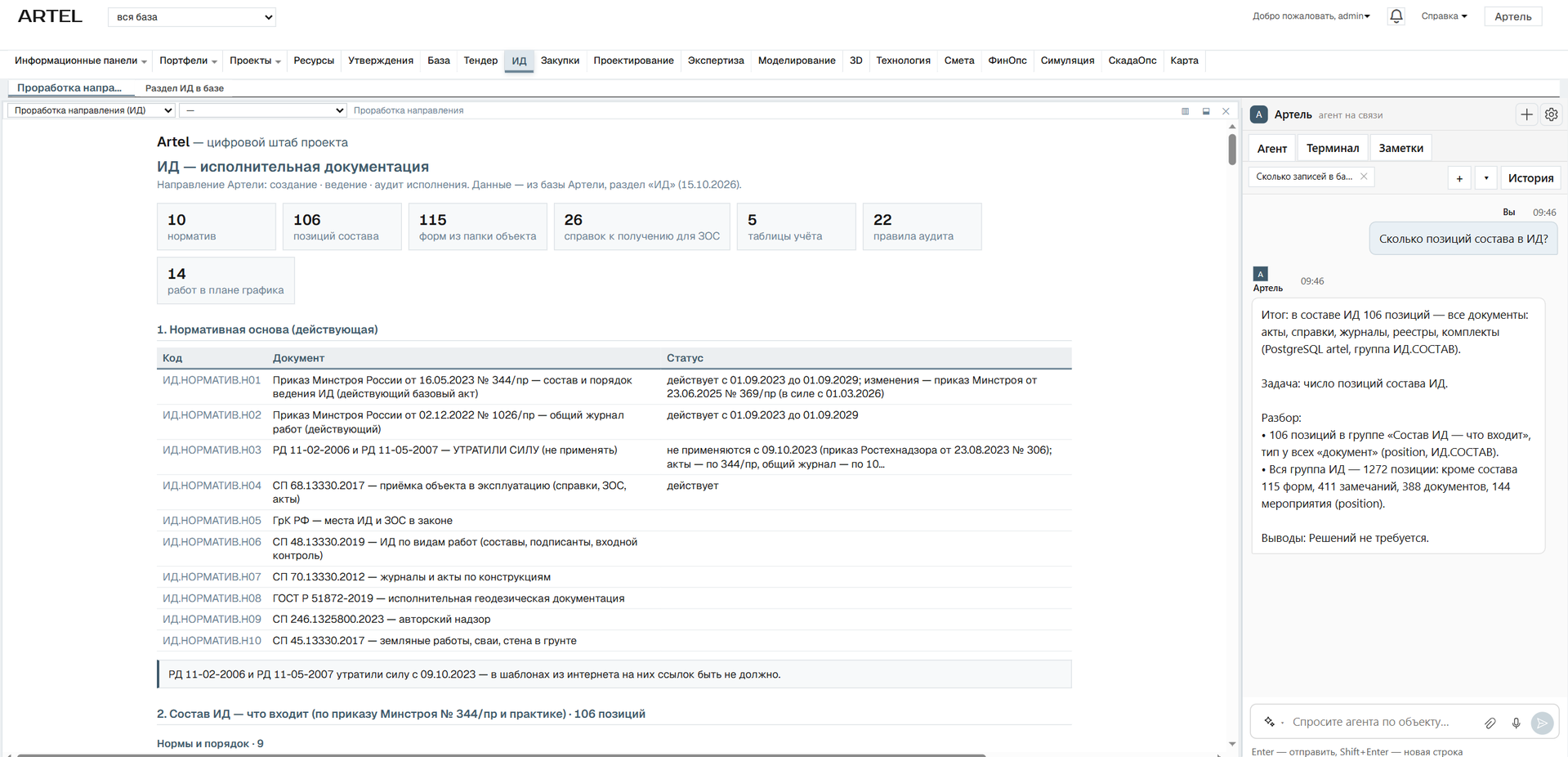Open the 'вся база' database dropdown

pos(192,17)
